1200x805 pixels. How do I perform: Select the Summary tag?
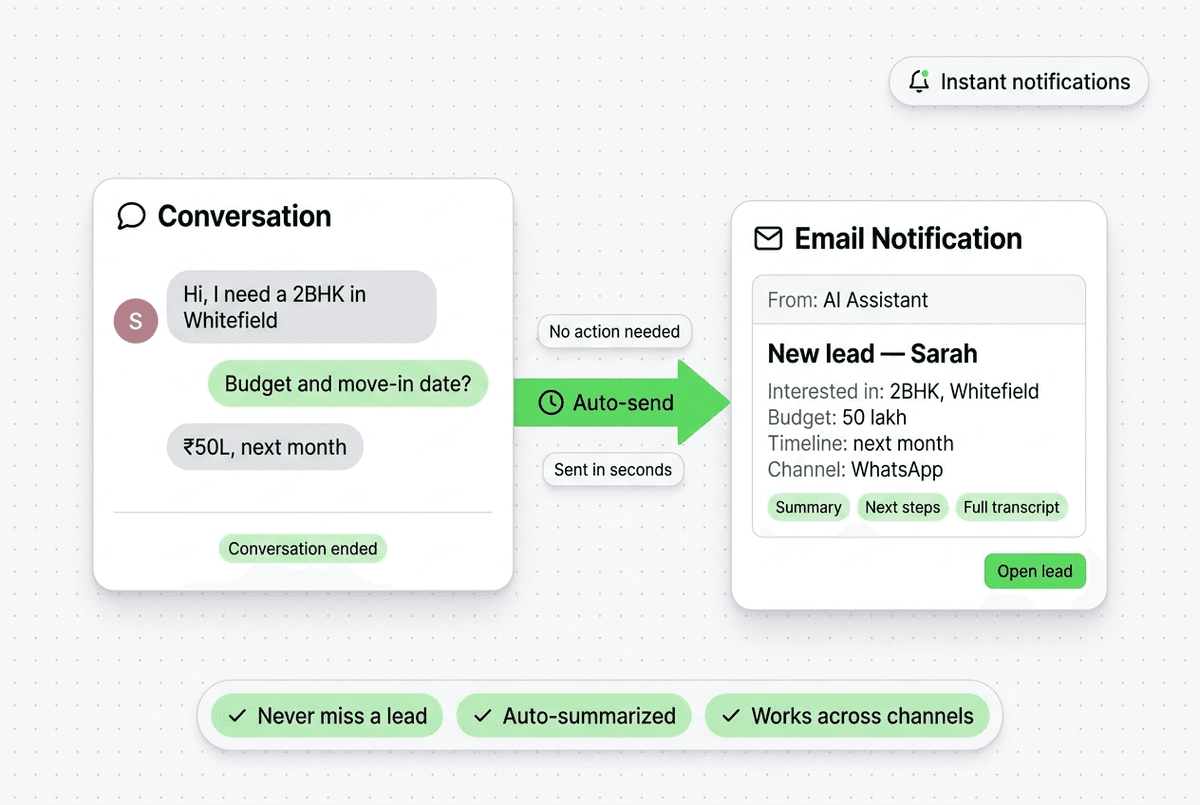click(808, 507)
